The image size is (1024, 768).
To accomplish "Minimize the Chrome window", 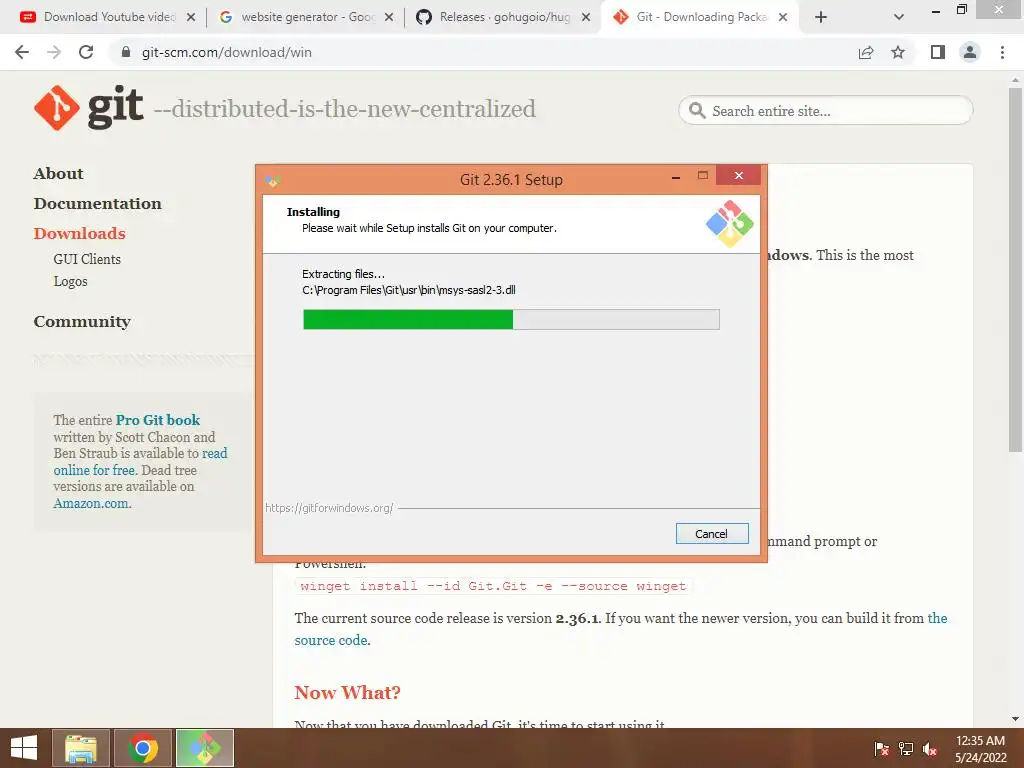I will (936, 10).
